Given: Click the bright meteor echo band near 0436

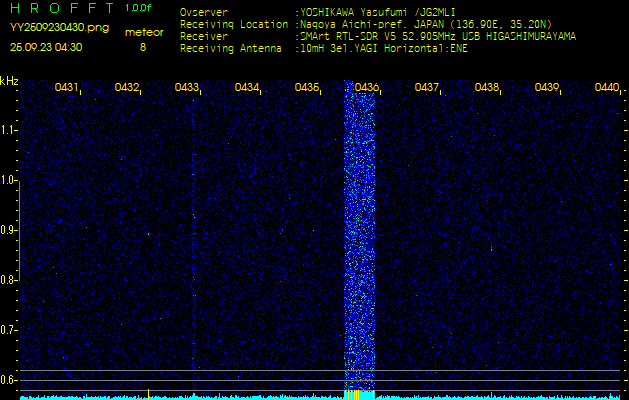Looking at the screenshot, I should click(x=359, y=237).
